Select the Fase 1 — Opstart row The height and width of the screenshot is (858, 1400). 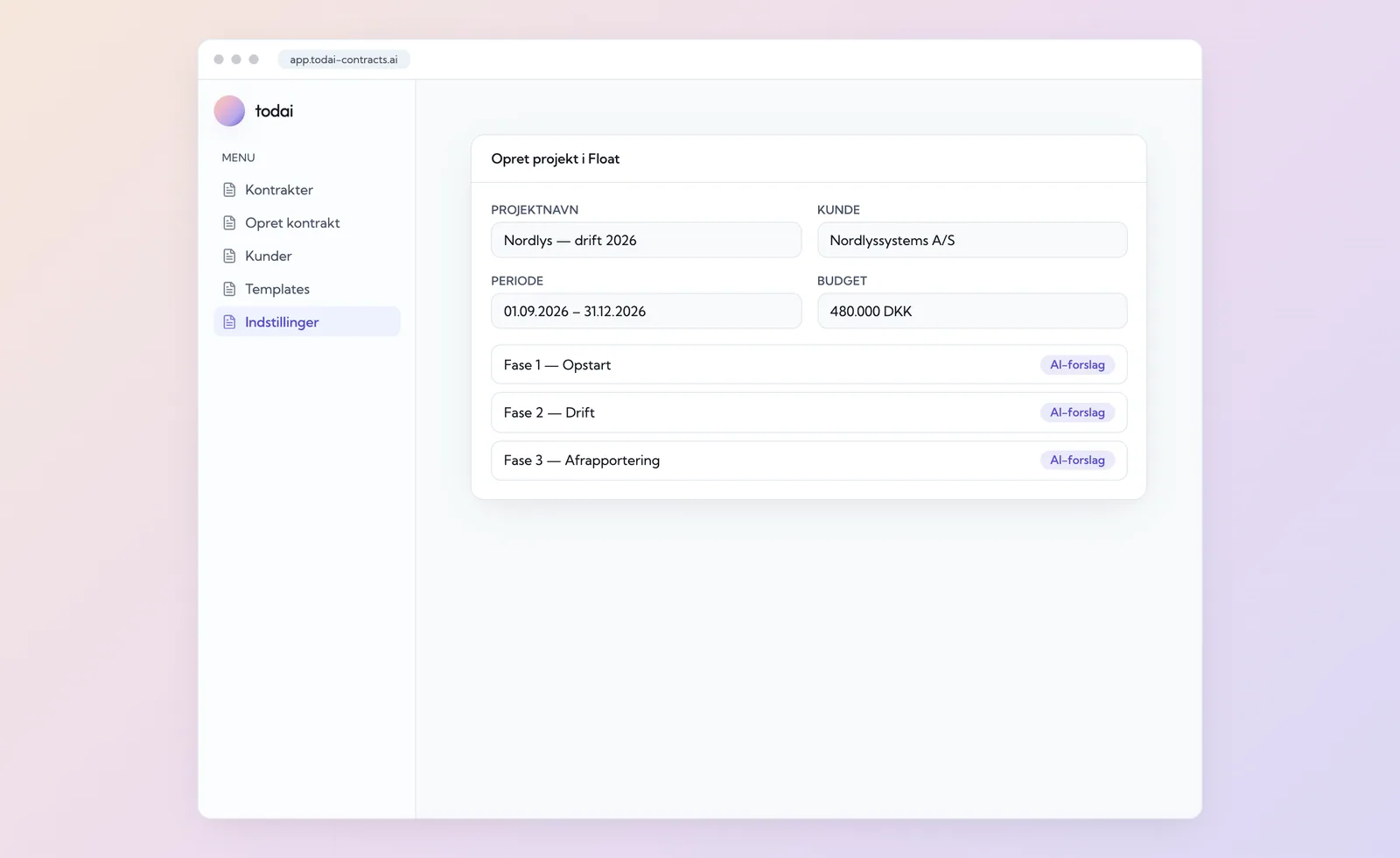[808, 365]
